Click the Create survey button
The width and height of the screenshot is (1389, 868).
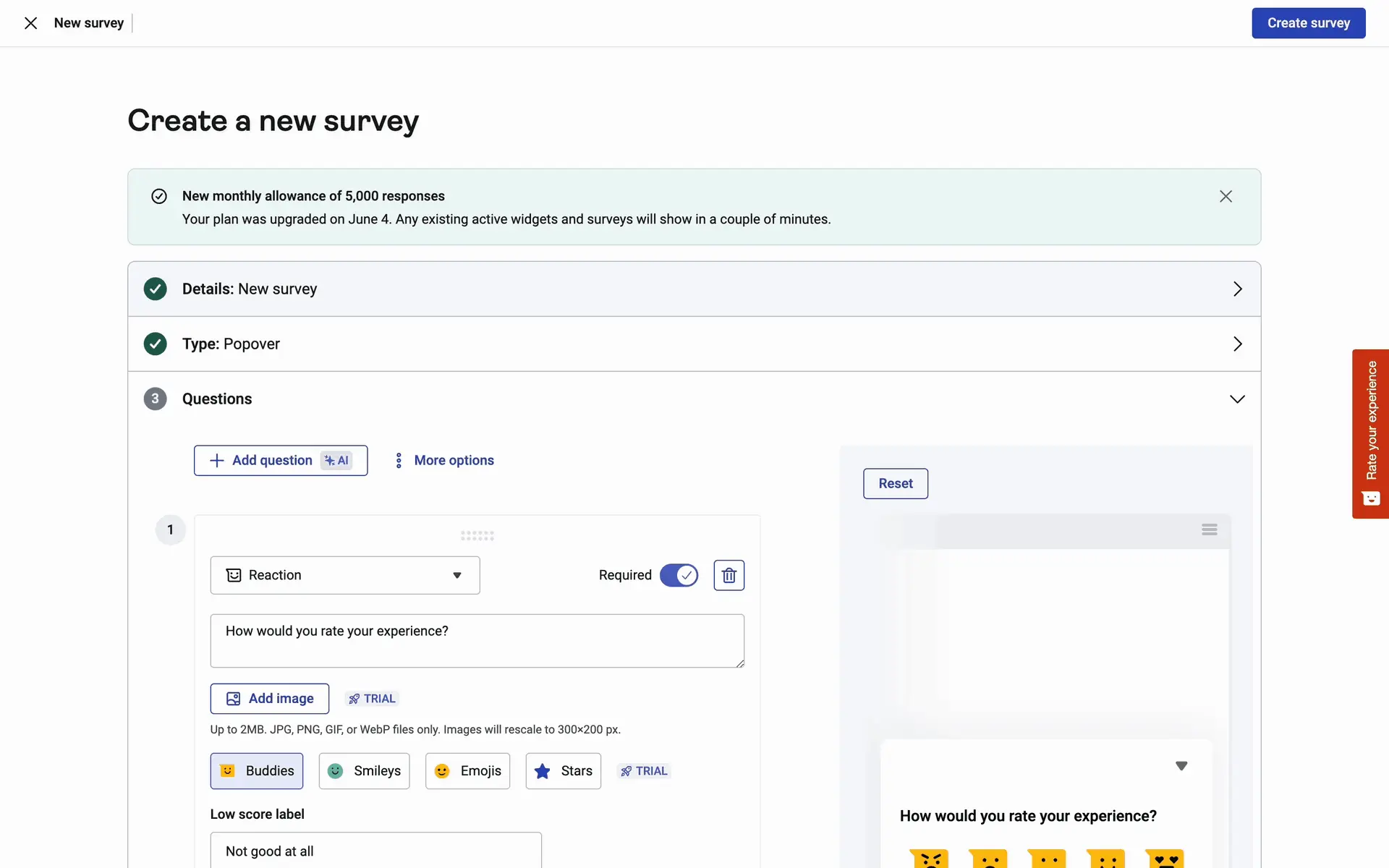[1308, 23]
